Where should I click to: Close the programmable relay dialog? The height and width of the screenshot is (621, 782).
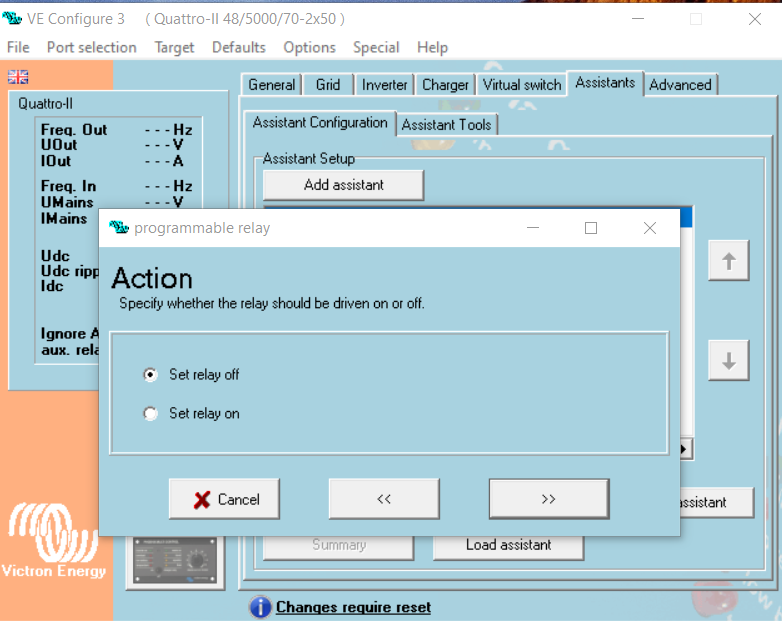(x=650, y=228)
